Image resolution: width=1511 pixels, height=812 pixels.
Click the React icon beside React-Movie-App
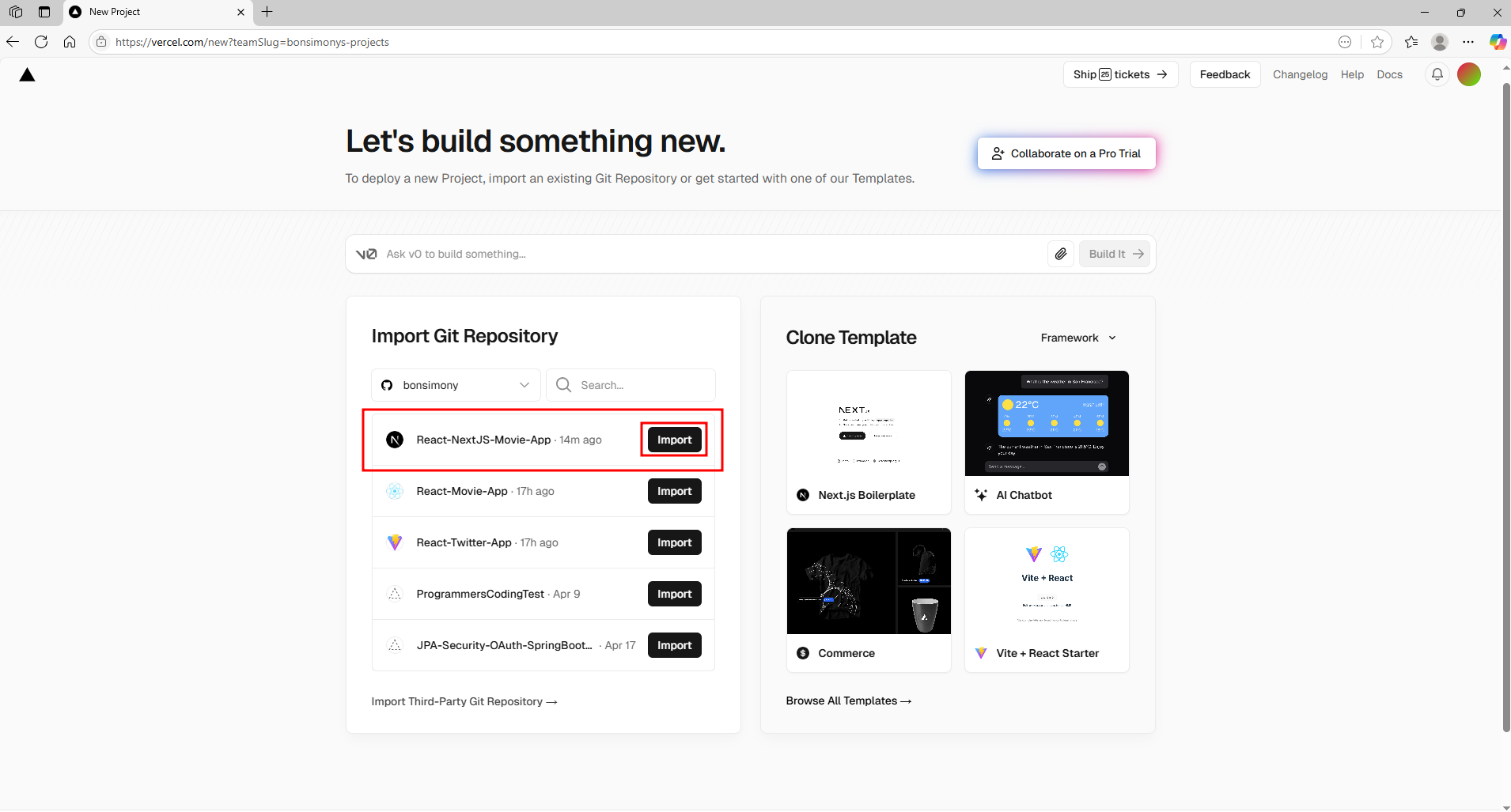(395, 491)
